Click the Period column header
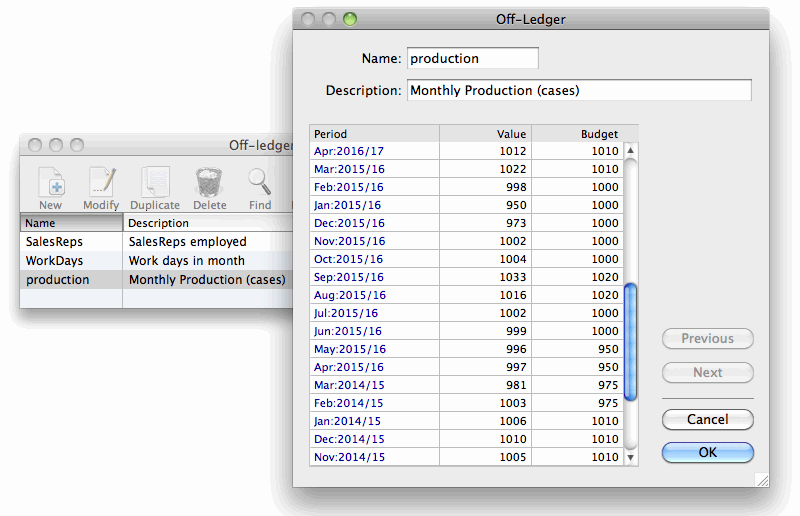This screenshot has width=800, height=516. (x=374, y=134)
